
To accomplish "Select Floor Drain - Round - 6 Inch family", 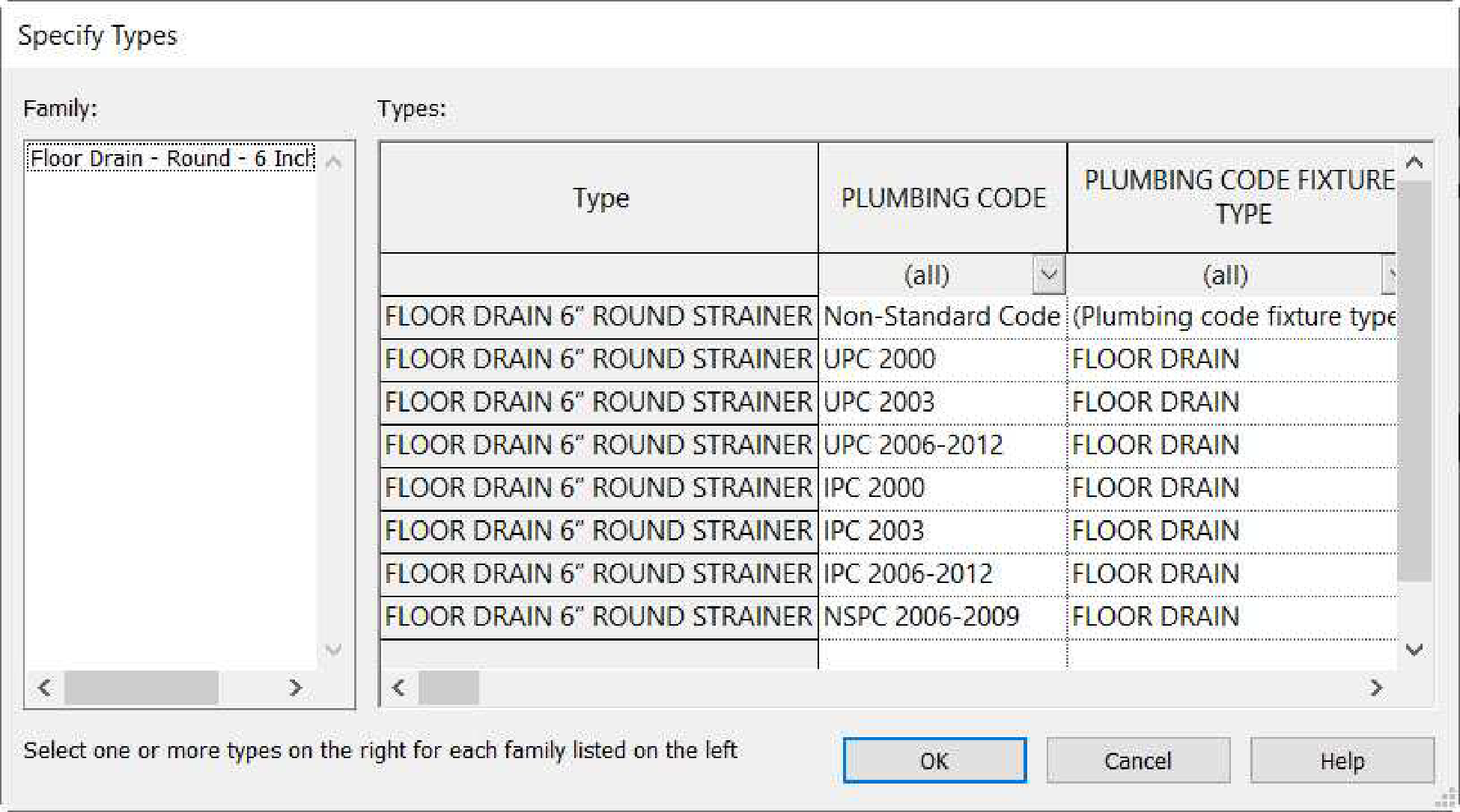I will 171,159.
